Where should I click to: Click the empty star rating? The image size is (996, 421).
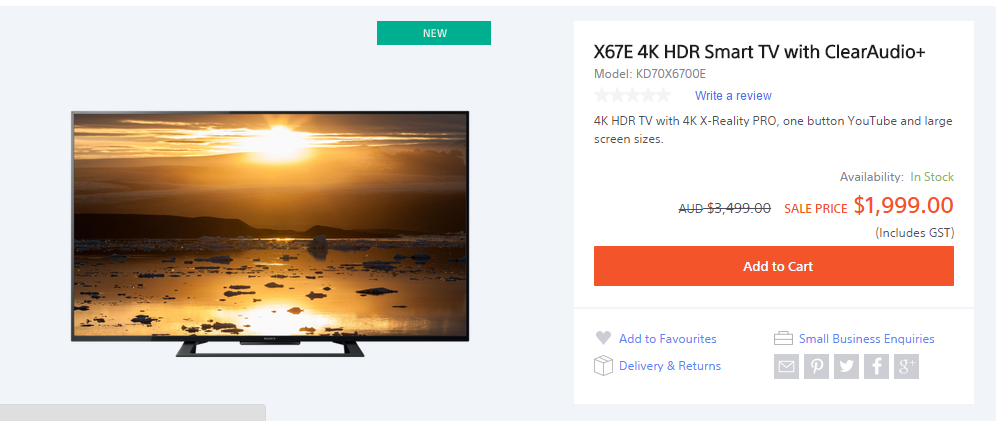[632, 96]
